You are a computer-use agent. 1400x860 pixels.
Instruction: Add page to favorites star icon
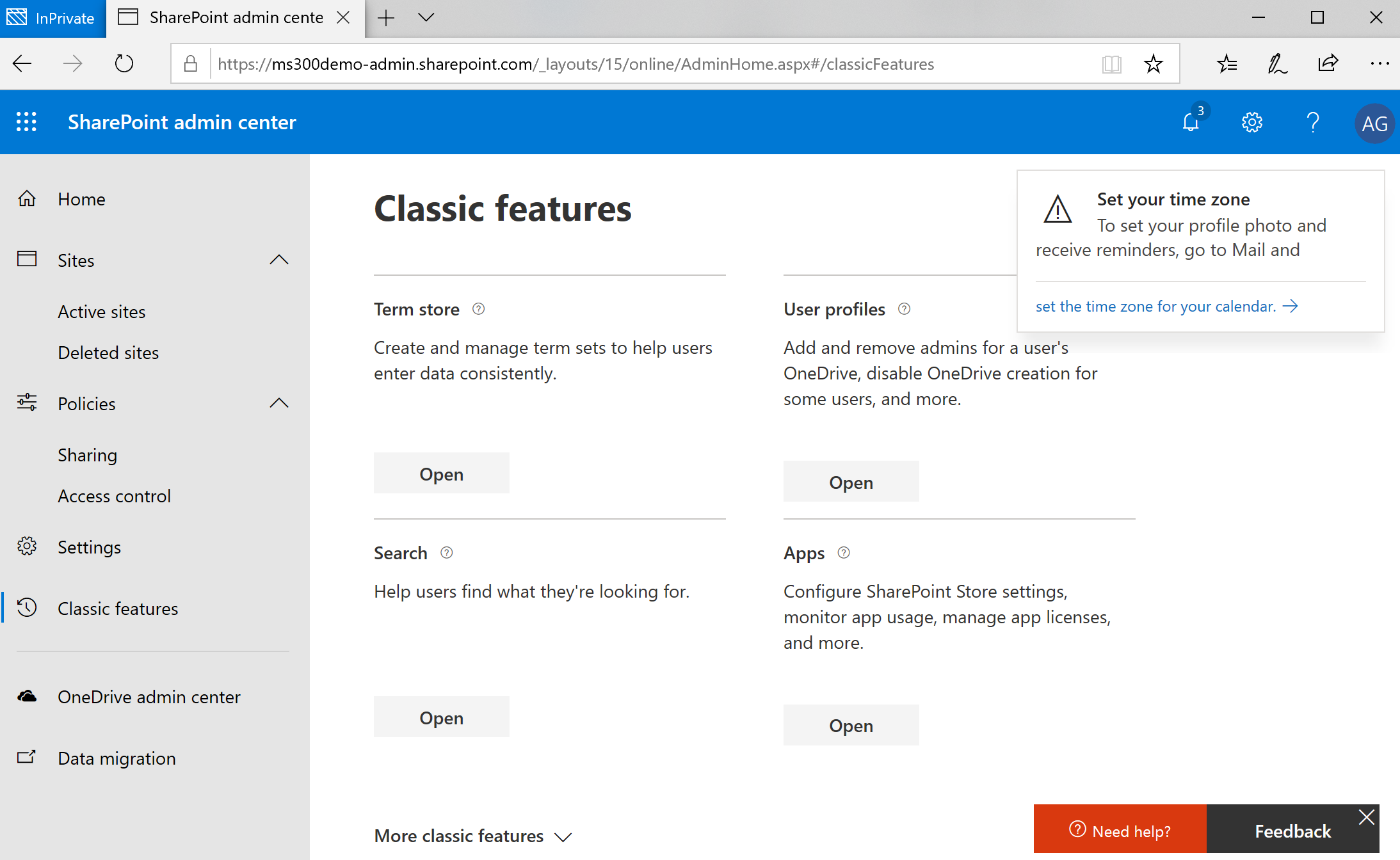(1153, 64)
